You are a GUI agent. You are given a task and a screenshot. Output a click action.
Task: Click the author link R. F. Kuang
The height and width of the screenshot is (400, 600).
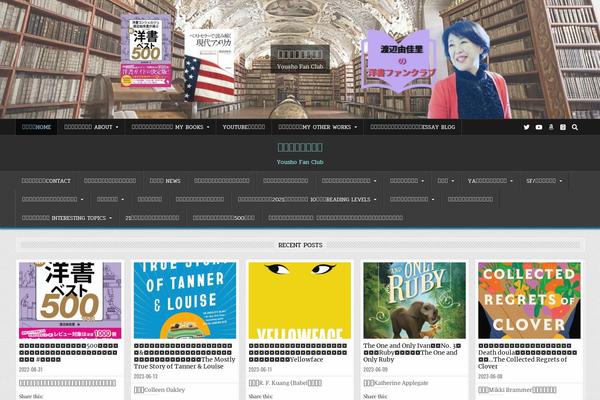click(285, 383)
